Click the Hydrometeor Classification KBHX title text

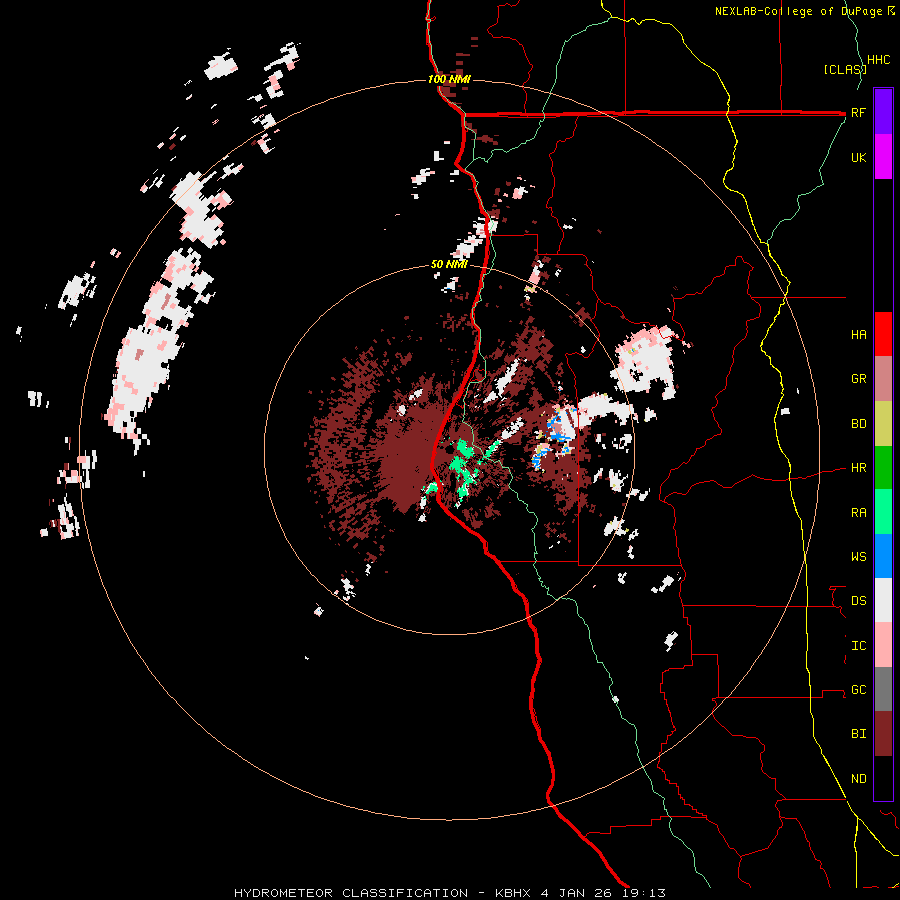coord(449,893)
